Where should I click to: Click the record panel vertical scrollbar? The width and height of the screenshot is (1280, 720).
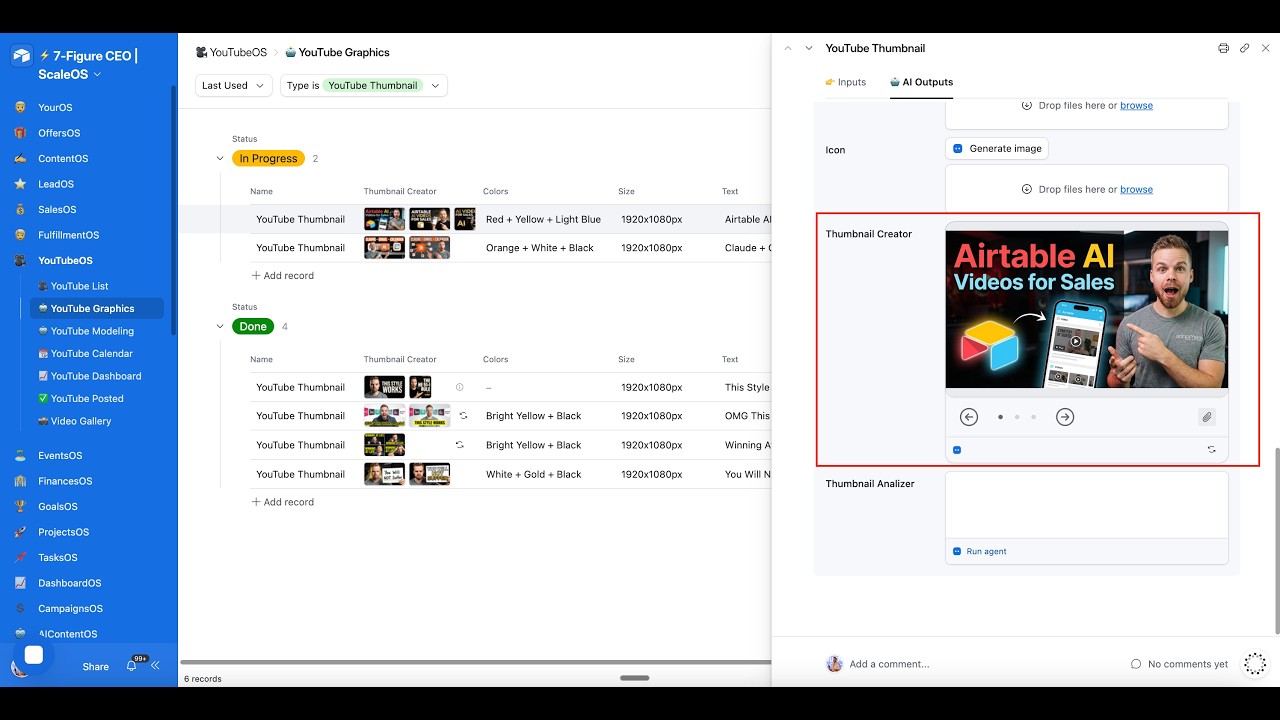click(1276, 540)
